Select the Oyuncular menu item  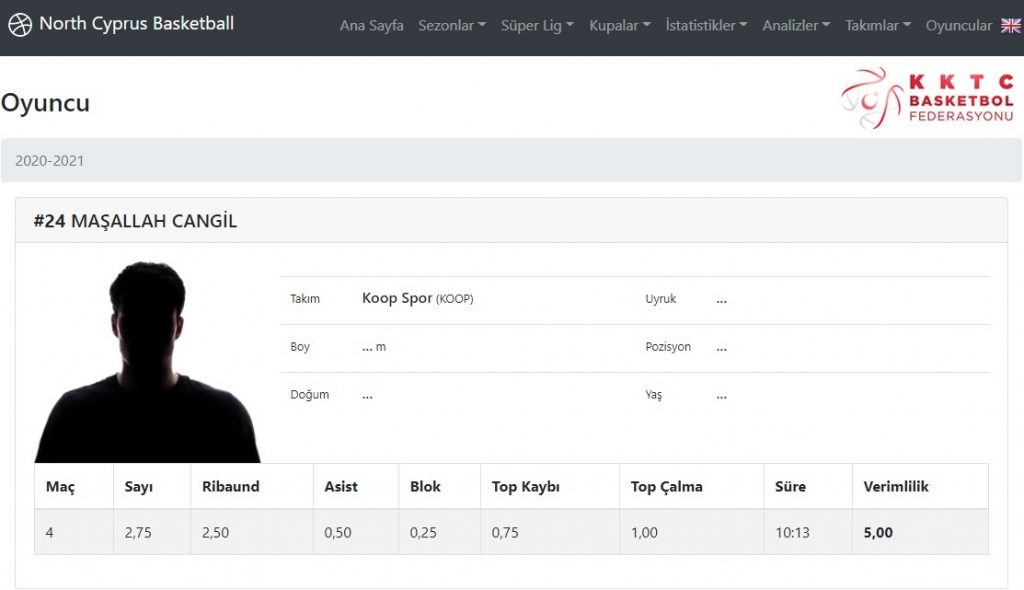coord(958,25)
